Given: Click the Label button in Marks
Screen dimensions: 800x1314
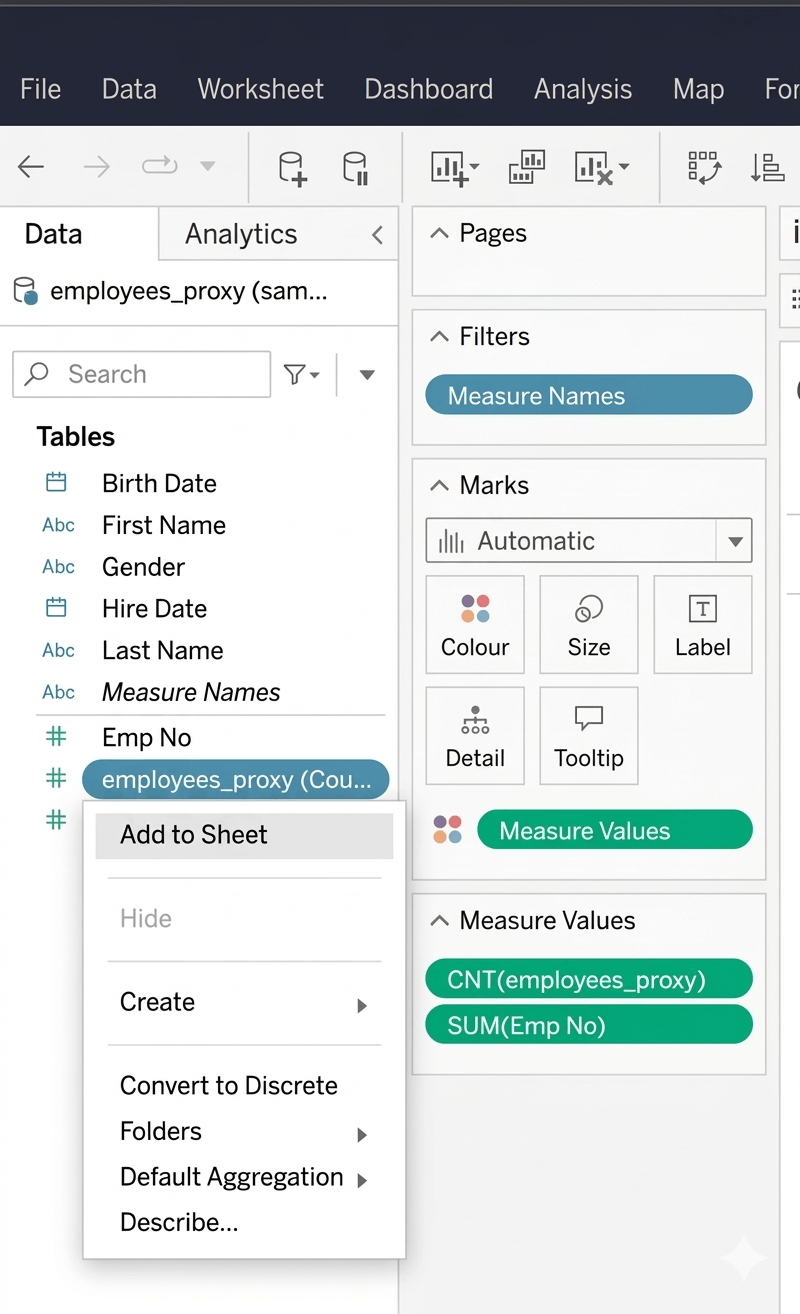Looking at the screenshot, I should coord(702,625).
